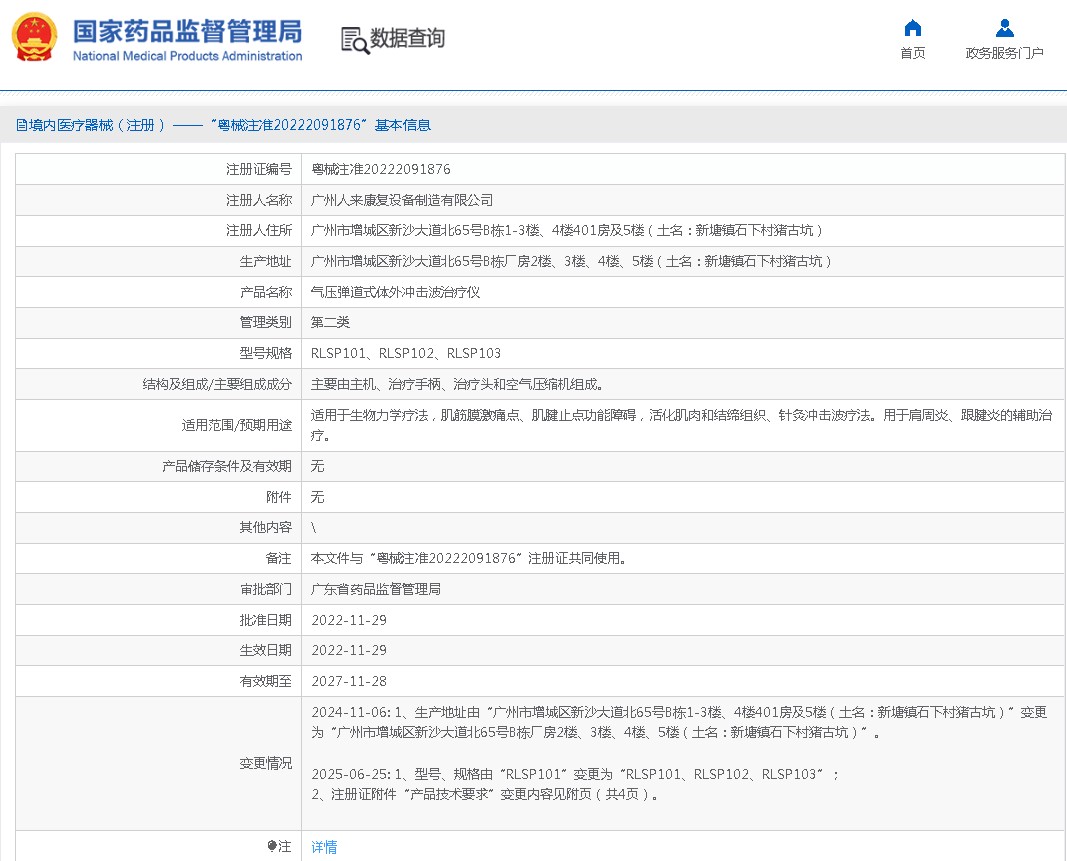Click the 数据查询 magnifier document icon
The width and height of the screenshot is (1067, 861).
354,40
